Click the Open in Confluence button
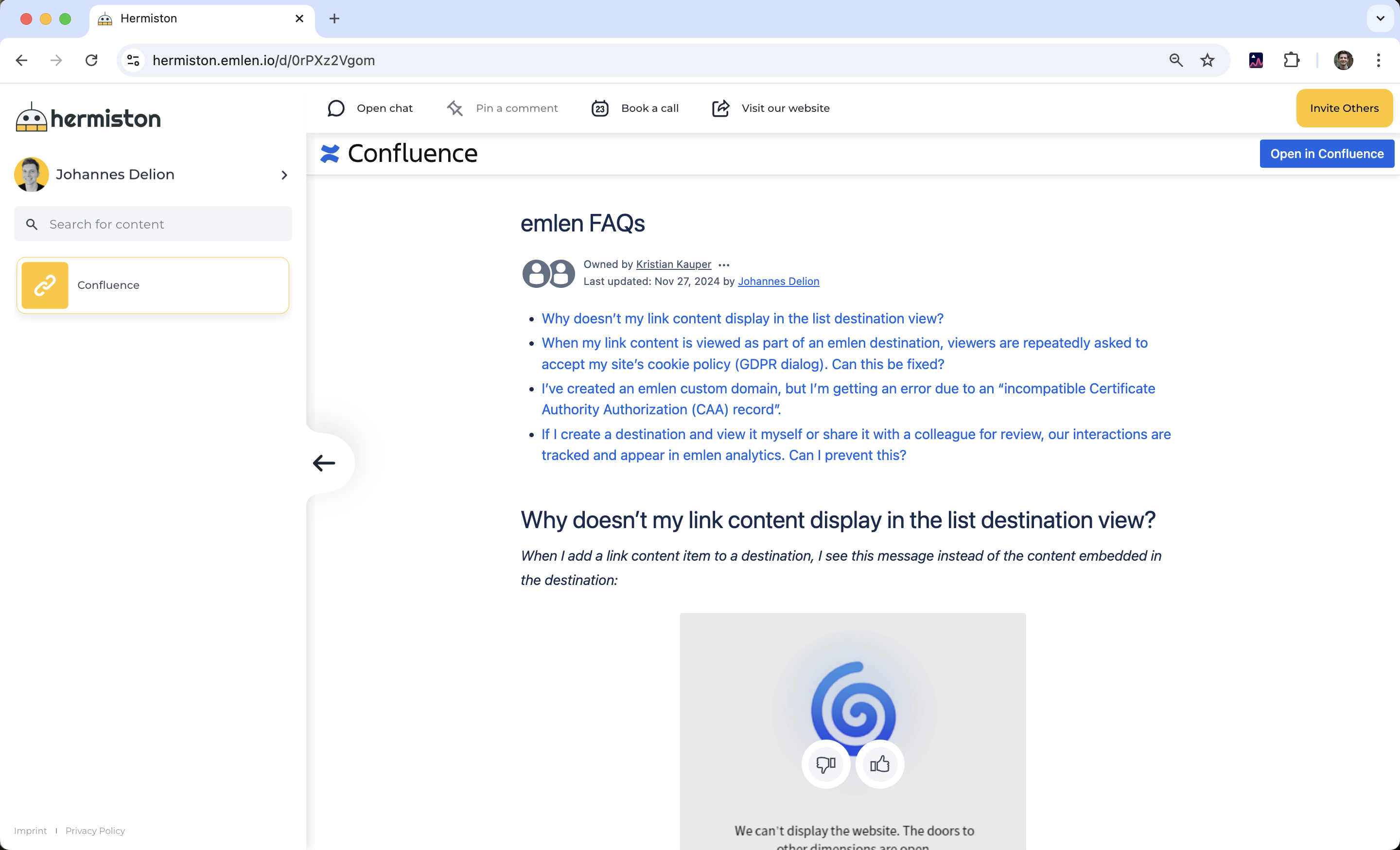This screenshot has height=850, width=1400. [x=1326, y=153]
